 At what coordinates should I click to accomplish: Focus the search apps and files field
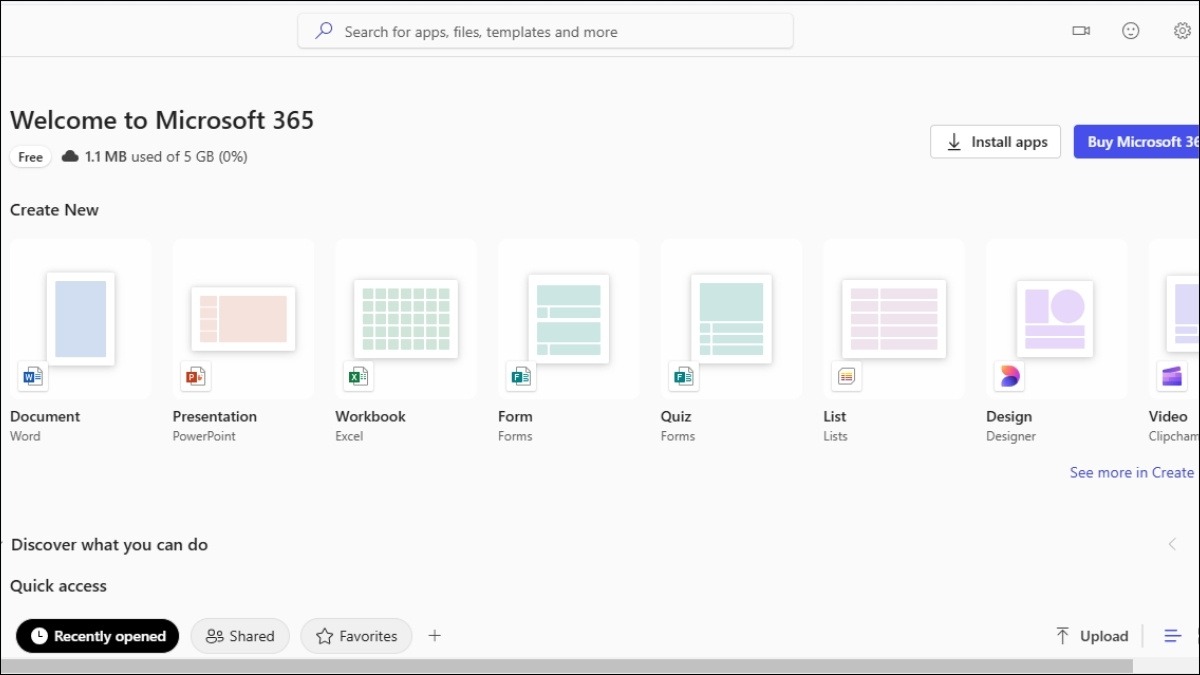tap(545, 31)
